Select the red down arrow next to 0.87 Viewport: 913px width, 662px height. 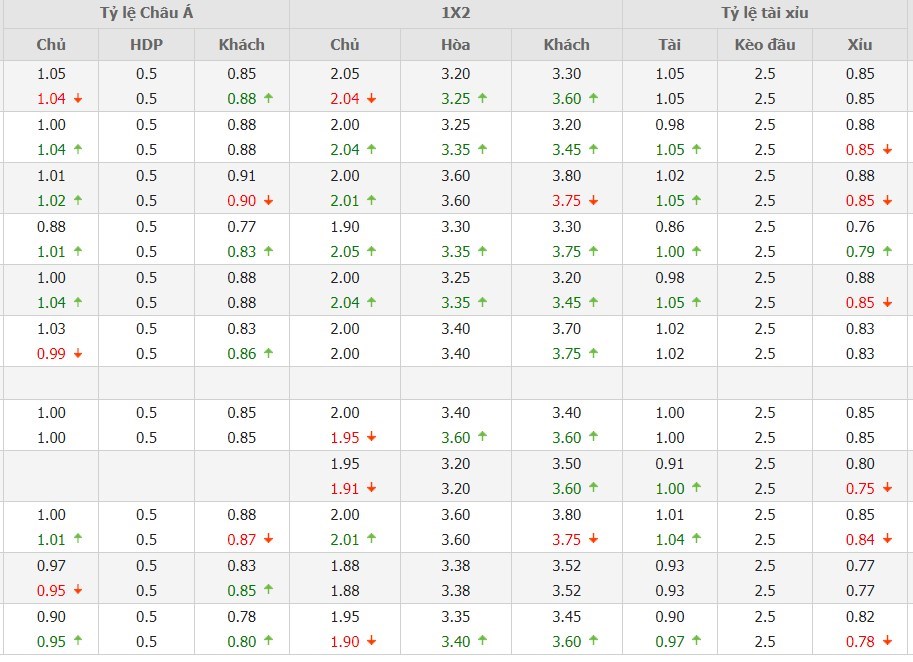pyautogui.click(x=268, y=540)
